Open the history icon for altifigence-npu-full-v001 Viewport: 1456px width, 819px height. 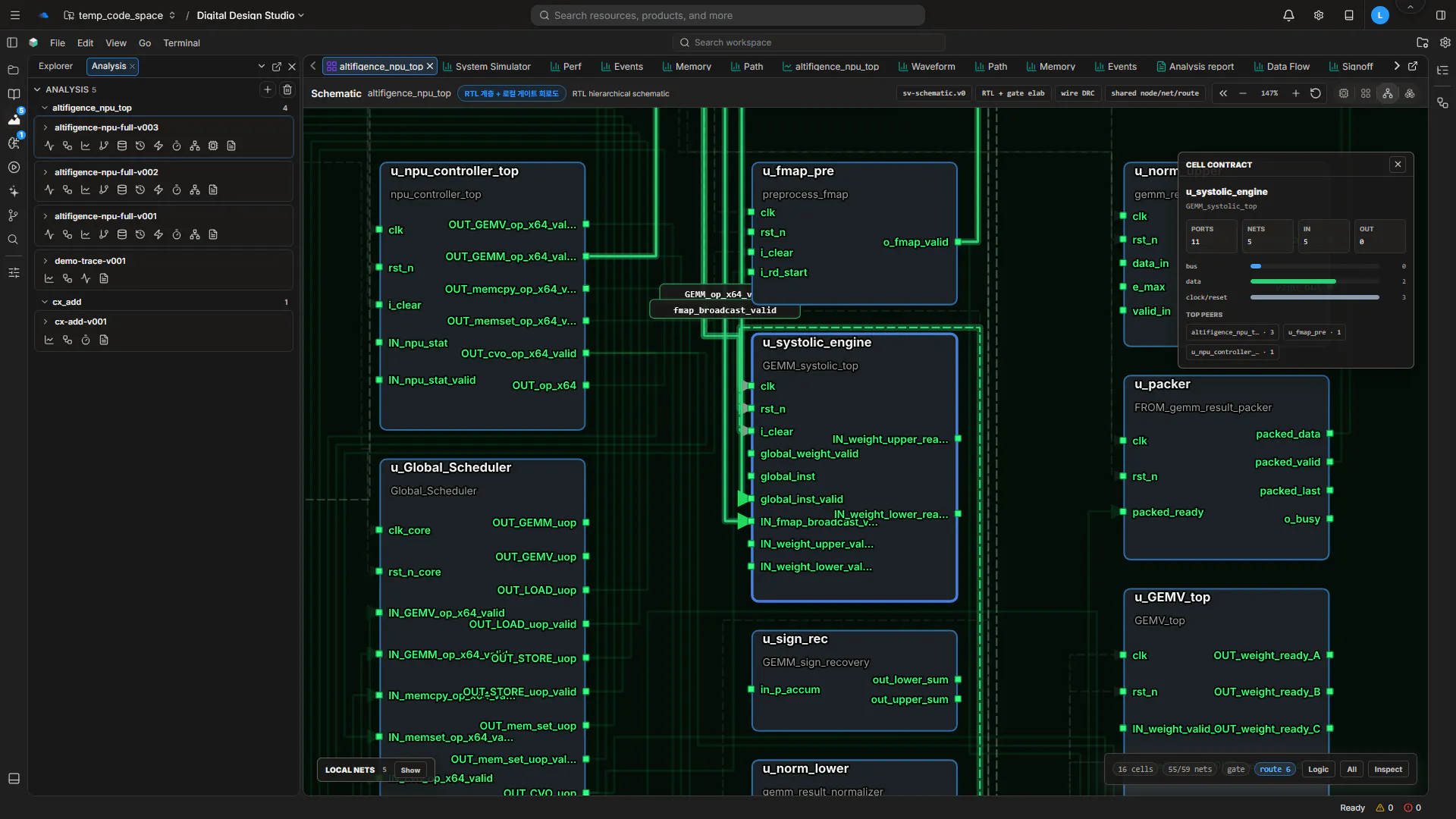click(x=140, y=235)
